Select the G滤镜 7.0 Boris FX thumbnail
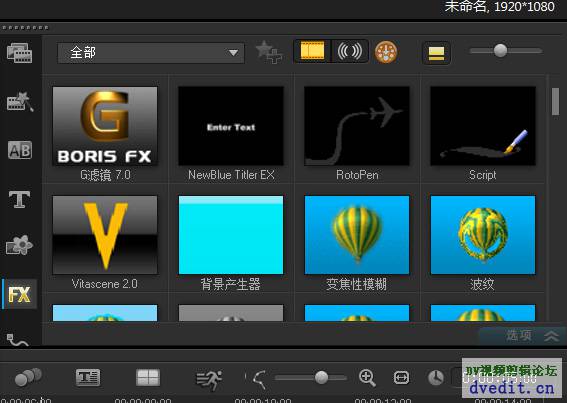The height and width of the screenshot is (403, 567). 105,126
